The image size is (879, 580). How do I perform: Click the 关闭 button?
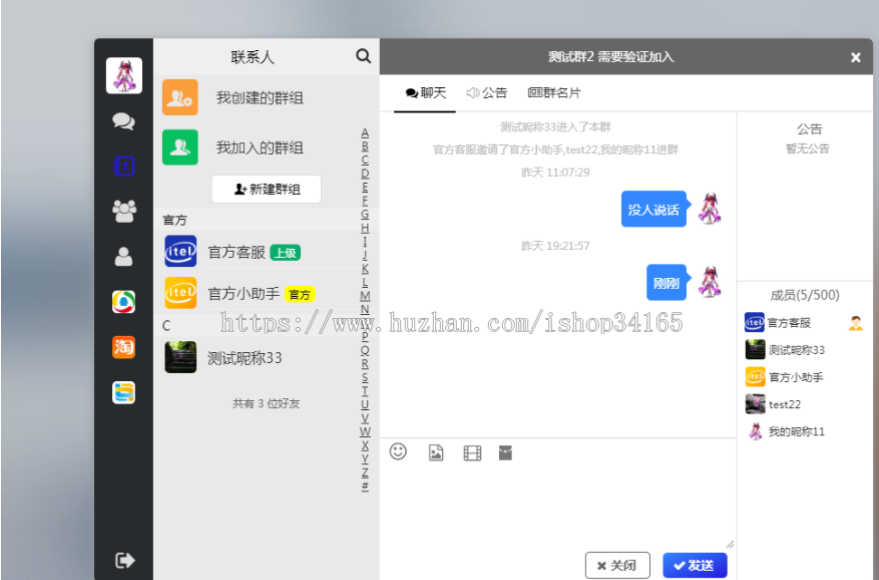click(x=617, y=565)
